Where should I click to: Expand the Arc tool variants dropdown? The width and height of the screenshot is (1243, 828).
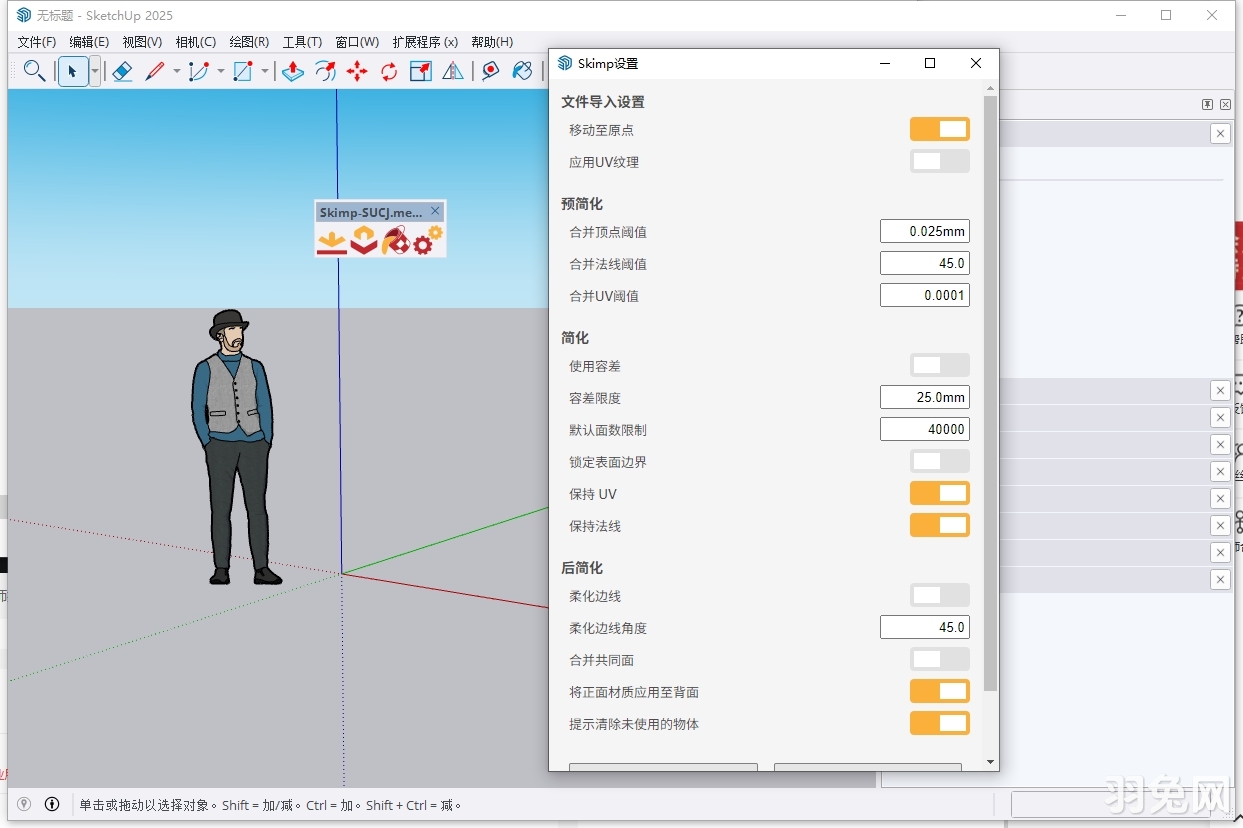222,71
